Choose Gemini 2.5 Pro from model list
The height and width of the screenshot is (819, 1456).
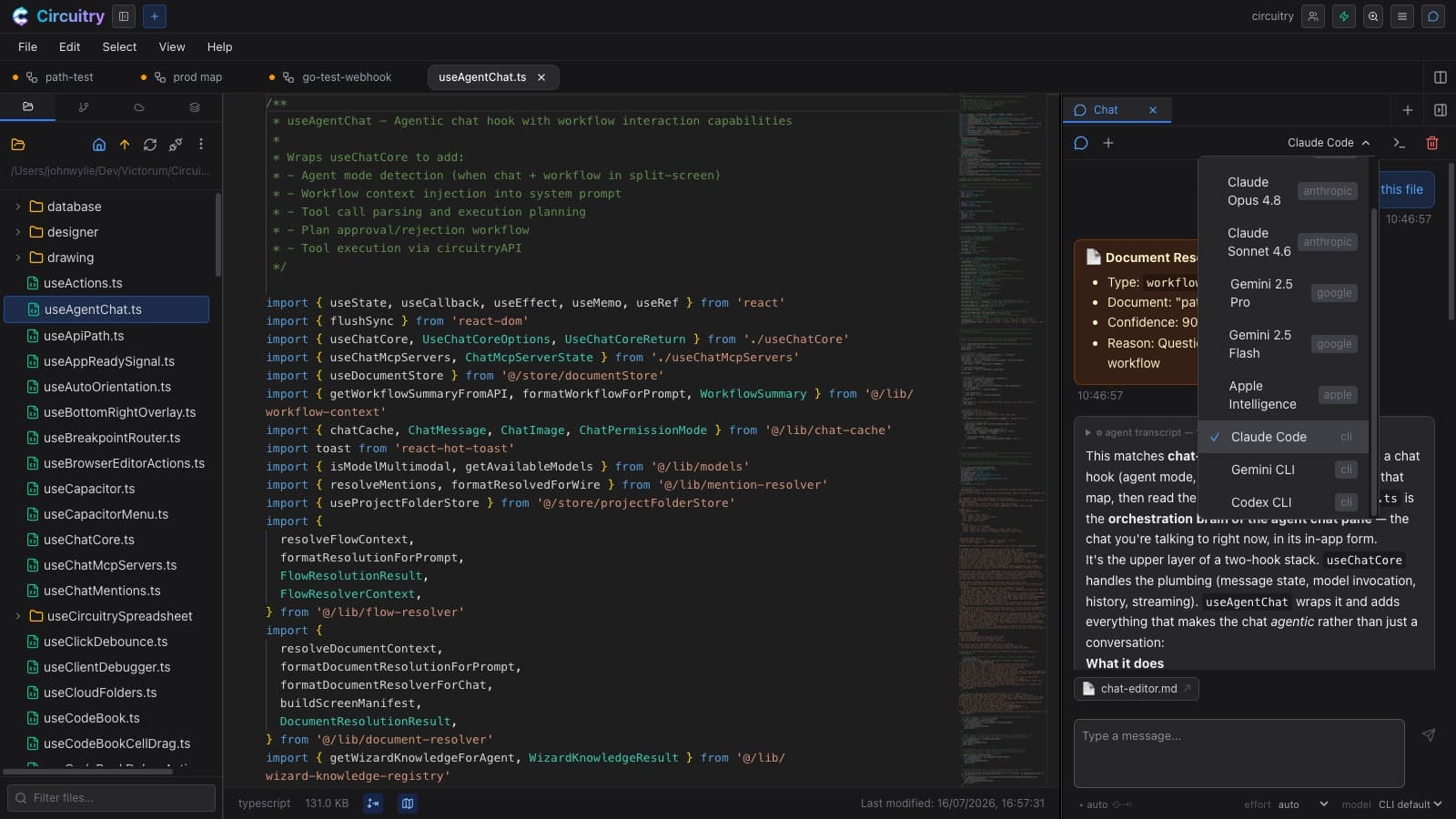[1283, 293]
